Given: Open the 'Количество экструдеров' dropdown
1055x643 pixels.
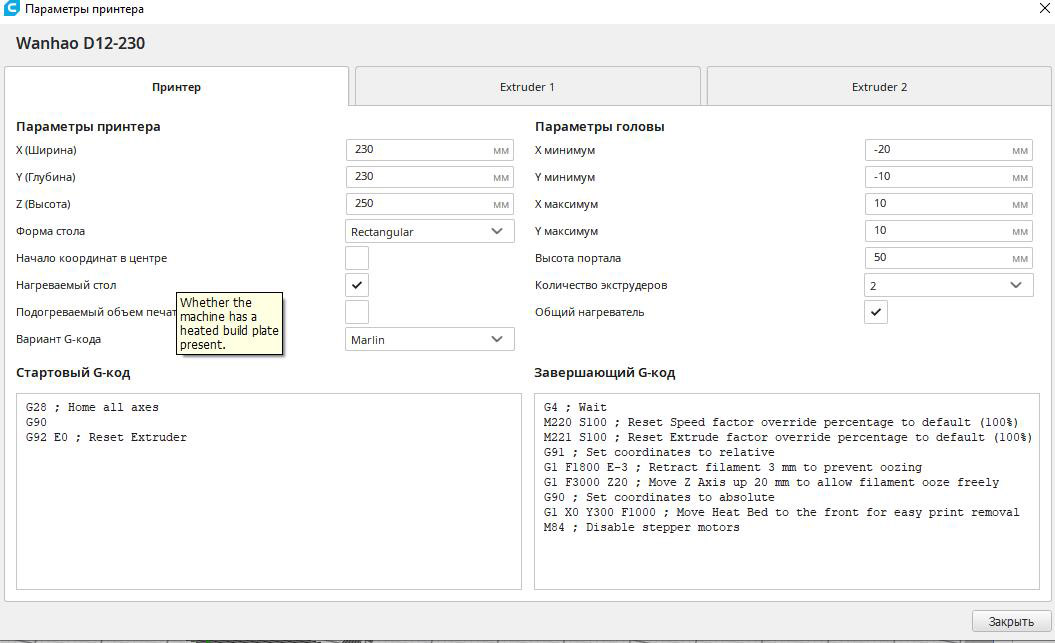Looking at the screenshot, I should (948, 285).
